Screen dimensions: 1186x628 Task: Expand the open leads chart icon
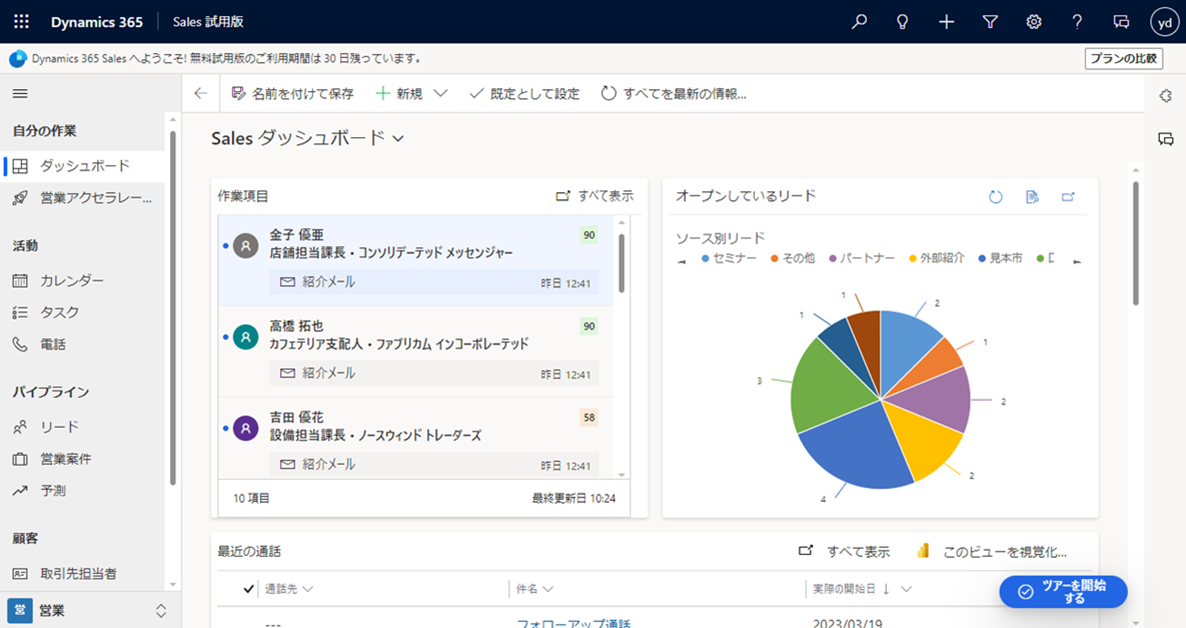[1068, 197]
